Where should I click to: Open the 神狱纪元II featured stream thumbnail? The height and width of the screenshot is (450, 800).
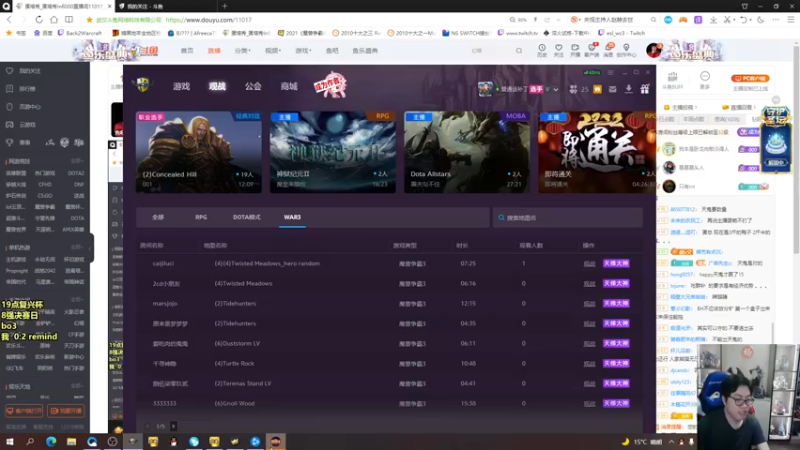[x=333, y=152]
